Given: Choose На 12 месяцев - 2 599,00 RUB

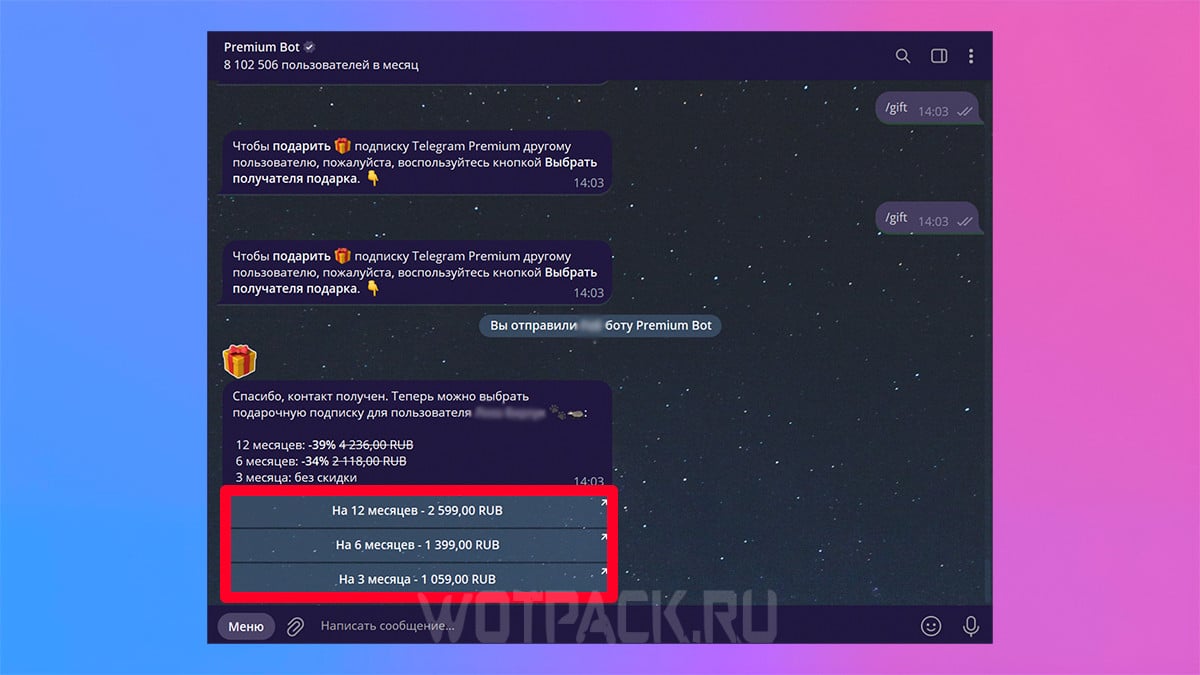Looking at the screenshot, I should pyautogui.click(x=418, y=510).
